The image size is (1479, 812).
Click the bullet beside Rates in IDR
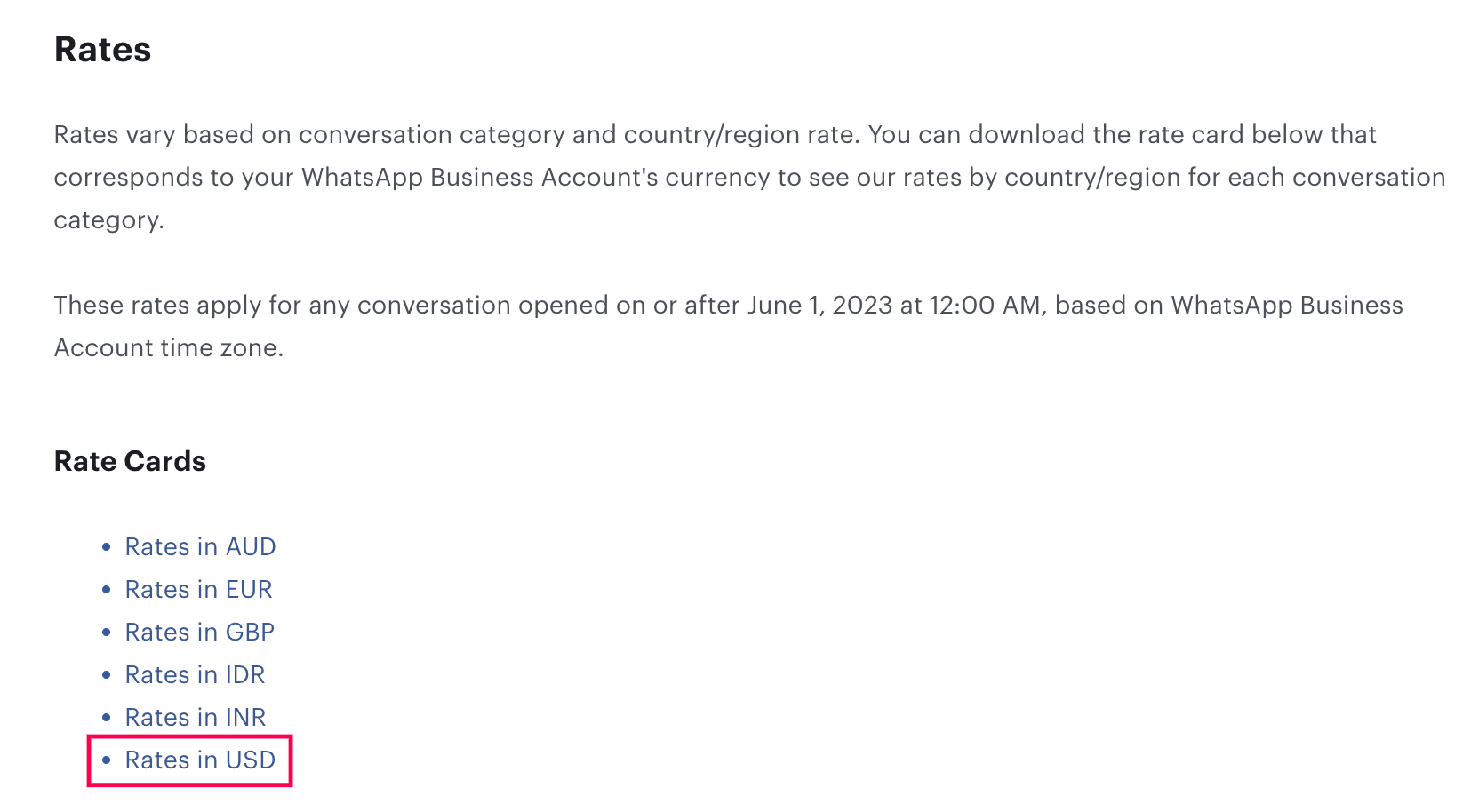(x=107, y=674)
